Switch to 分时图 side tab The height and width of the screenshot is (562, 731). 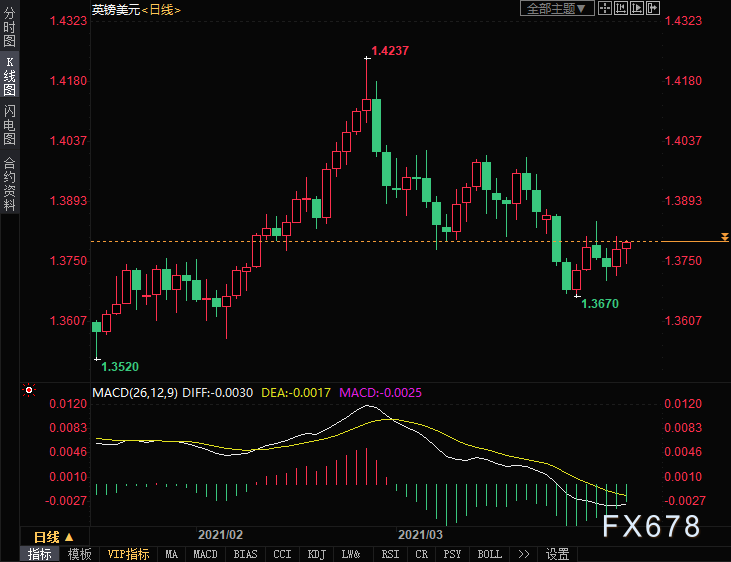[x=9, y=27]
